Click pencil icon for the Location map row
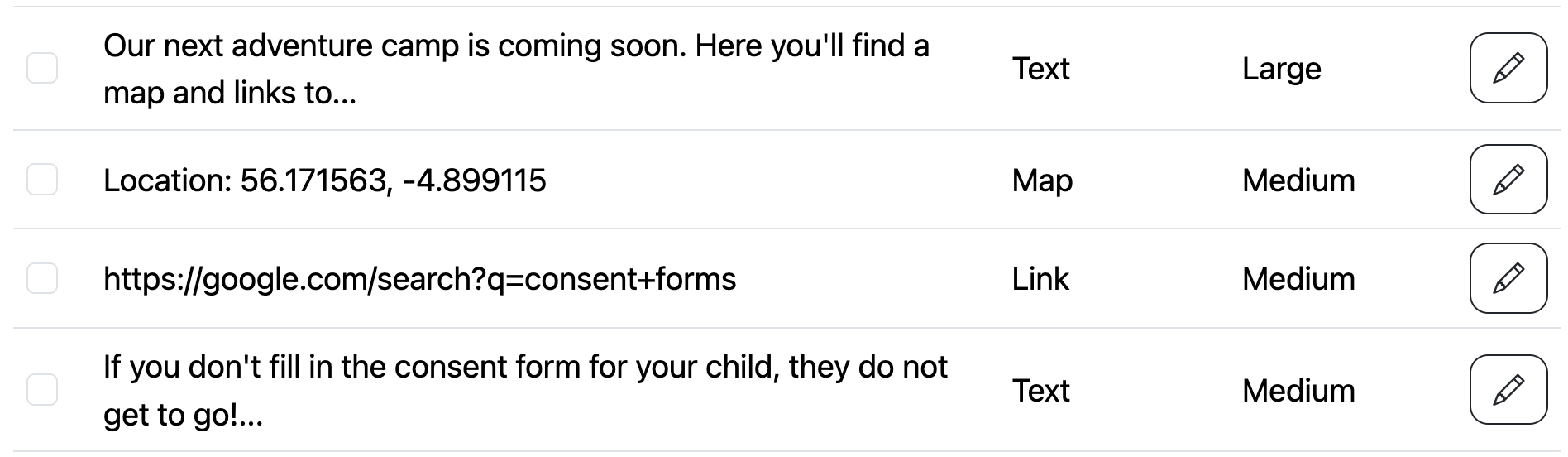 tap(1508, 180)
